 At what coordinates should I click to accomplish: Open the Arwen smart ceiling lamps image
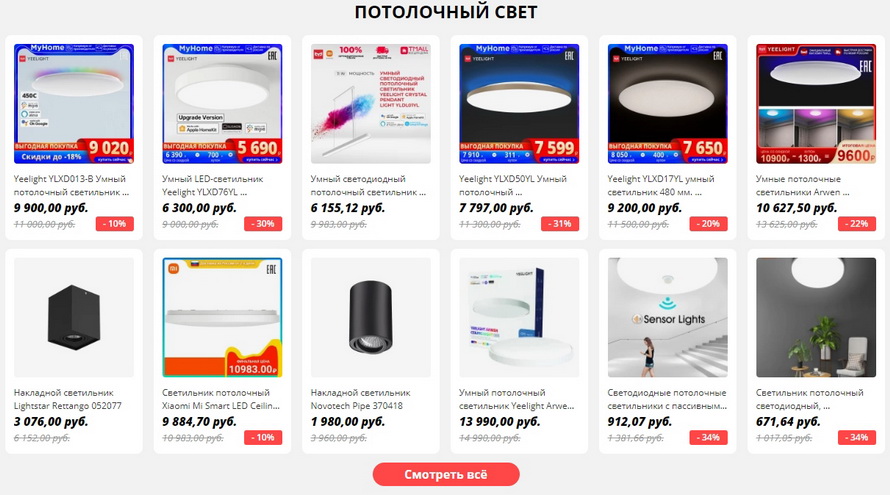[x=816, y=104]
